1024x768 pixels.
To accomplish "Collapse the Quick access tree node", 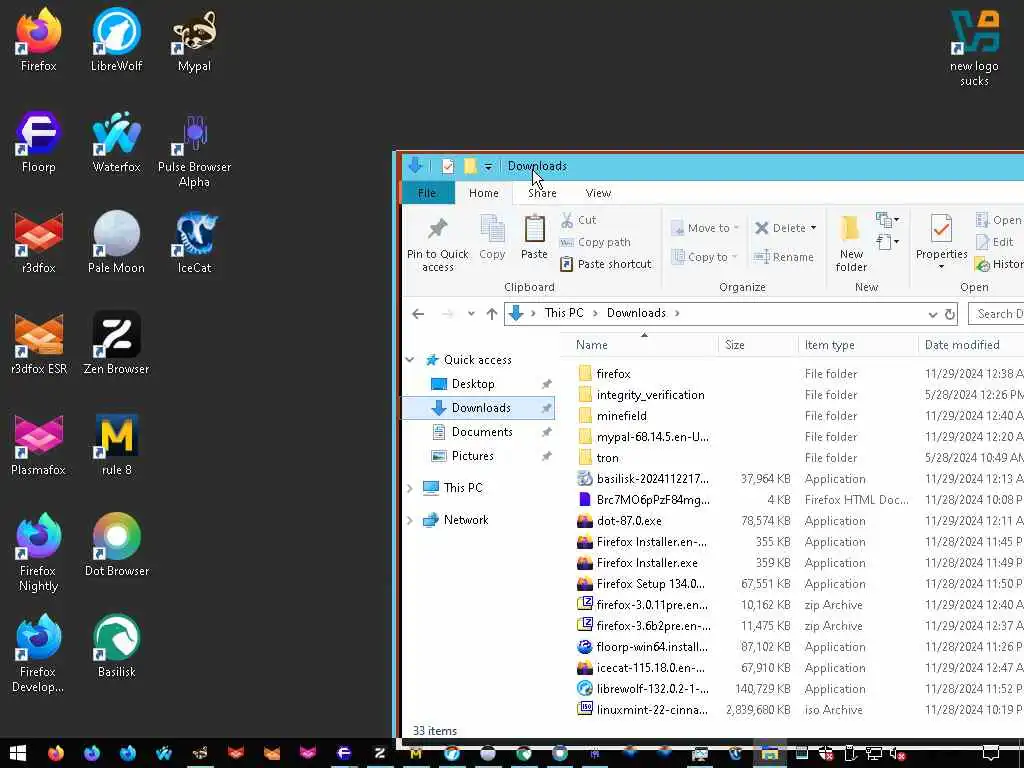I will point(410,360).
